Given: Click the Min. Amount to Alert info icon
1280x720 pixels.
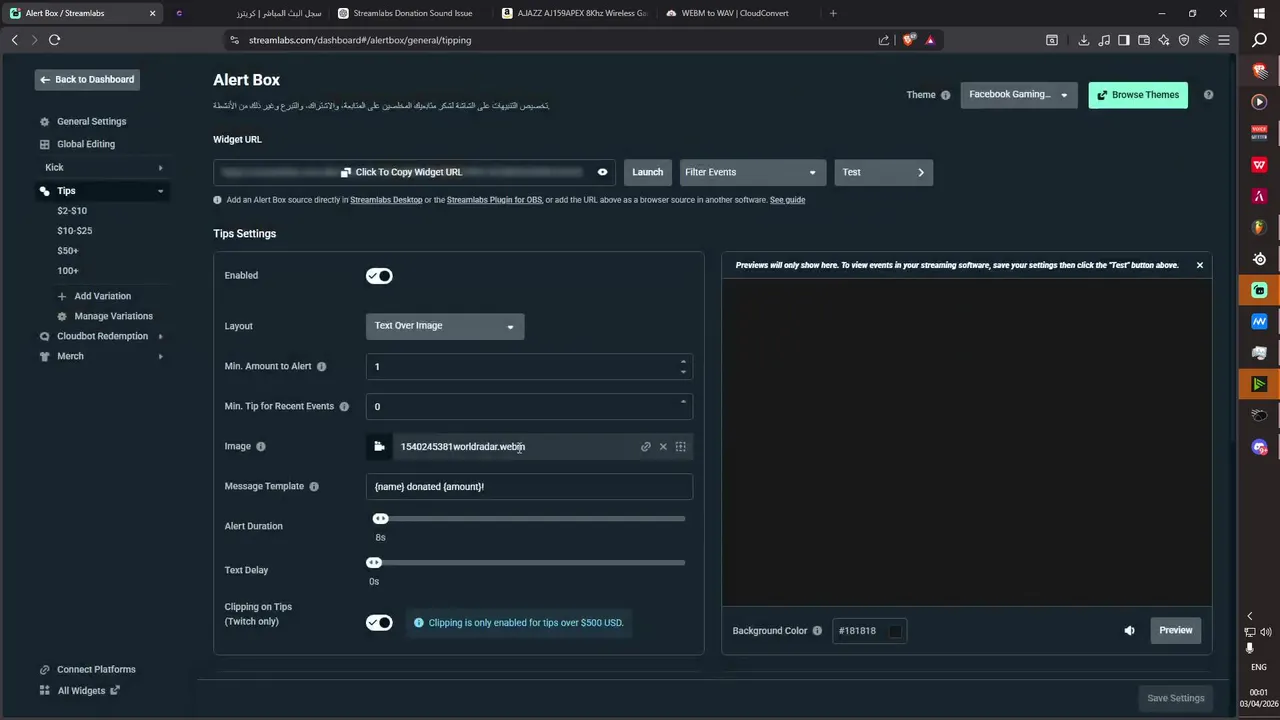Looking at the screenshot, I should click(x=321, y=367).
